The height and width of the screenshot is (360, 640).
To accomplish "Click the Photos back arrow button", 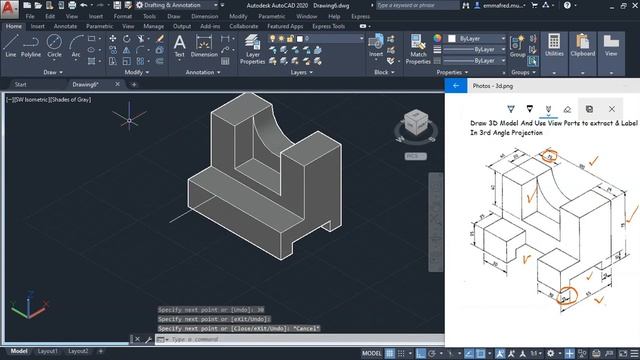I will pyautogui.click(x=456, y=86).
